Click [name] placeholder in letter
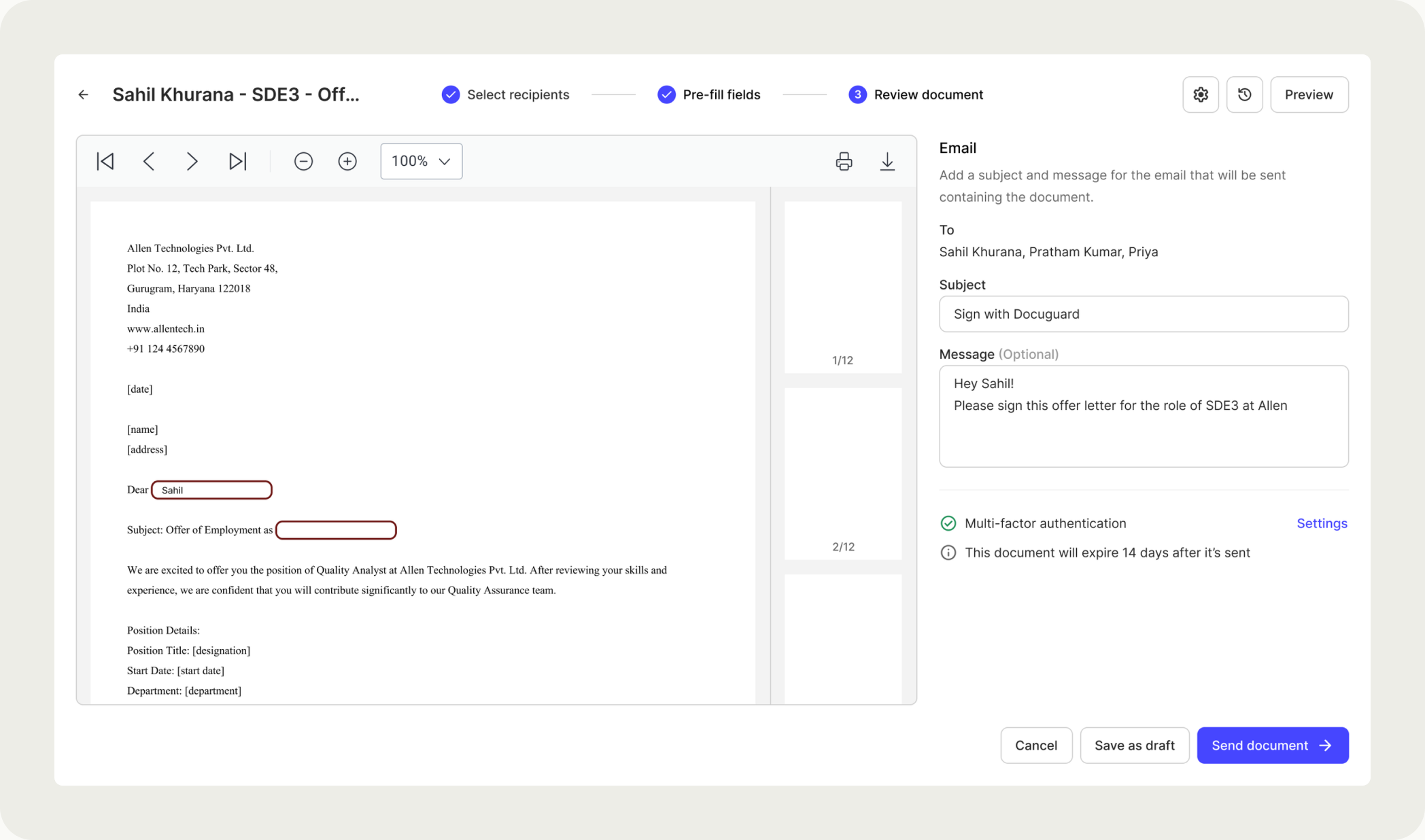 tap(142, 429)
